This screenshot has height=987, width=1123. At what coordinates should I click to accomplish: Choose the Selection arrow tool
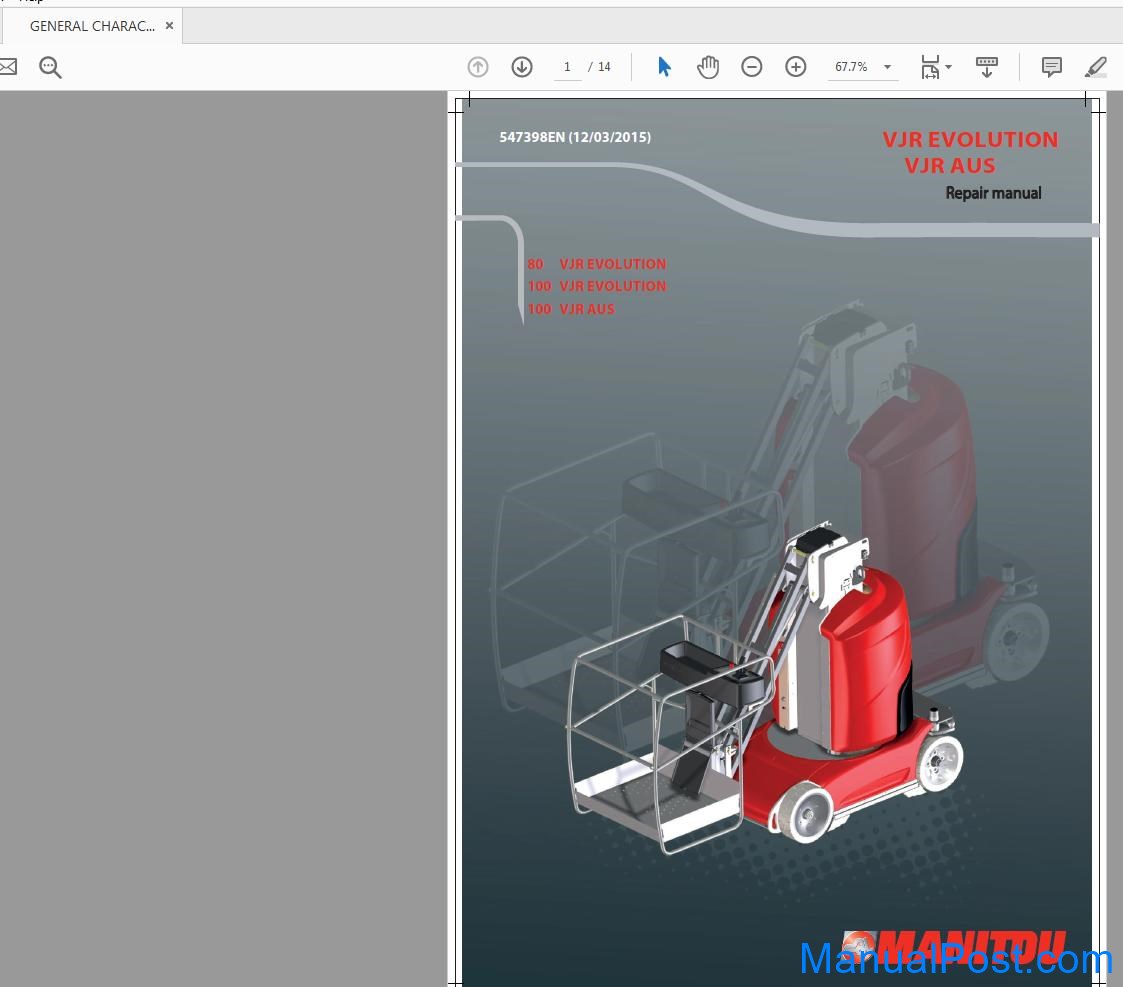[x=664, y=67]
